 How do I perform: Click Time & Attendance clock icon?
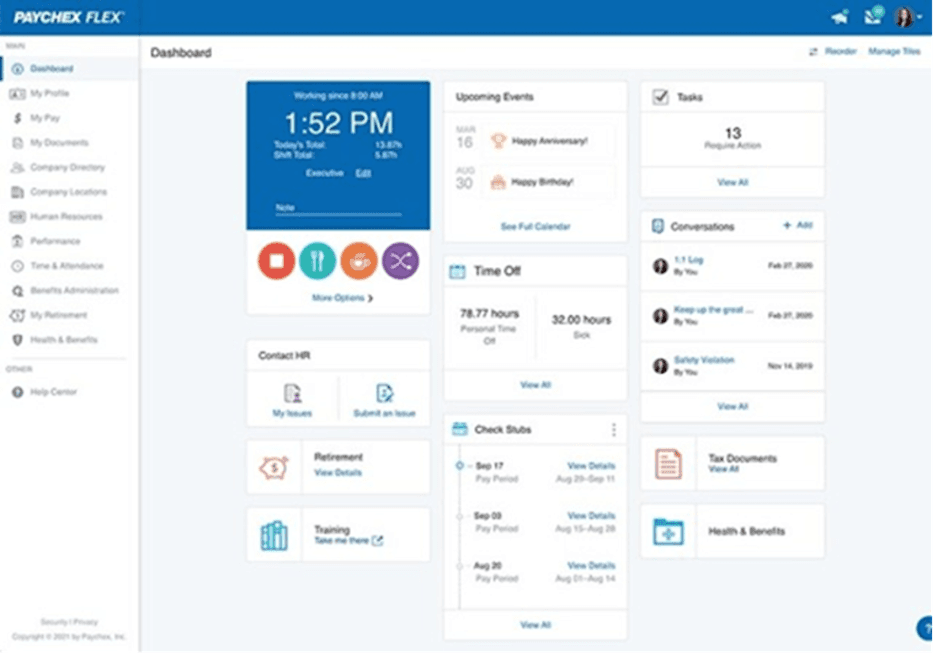click(17, 266)
